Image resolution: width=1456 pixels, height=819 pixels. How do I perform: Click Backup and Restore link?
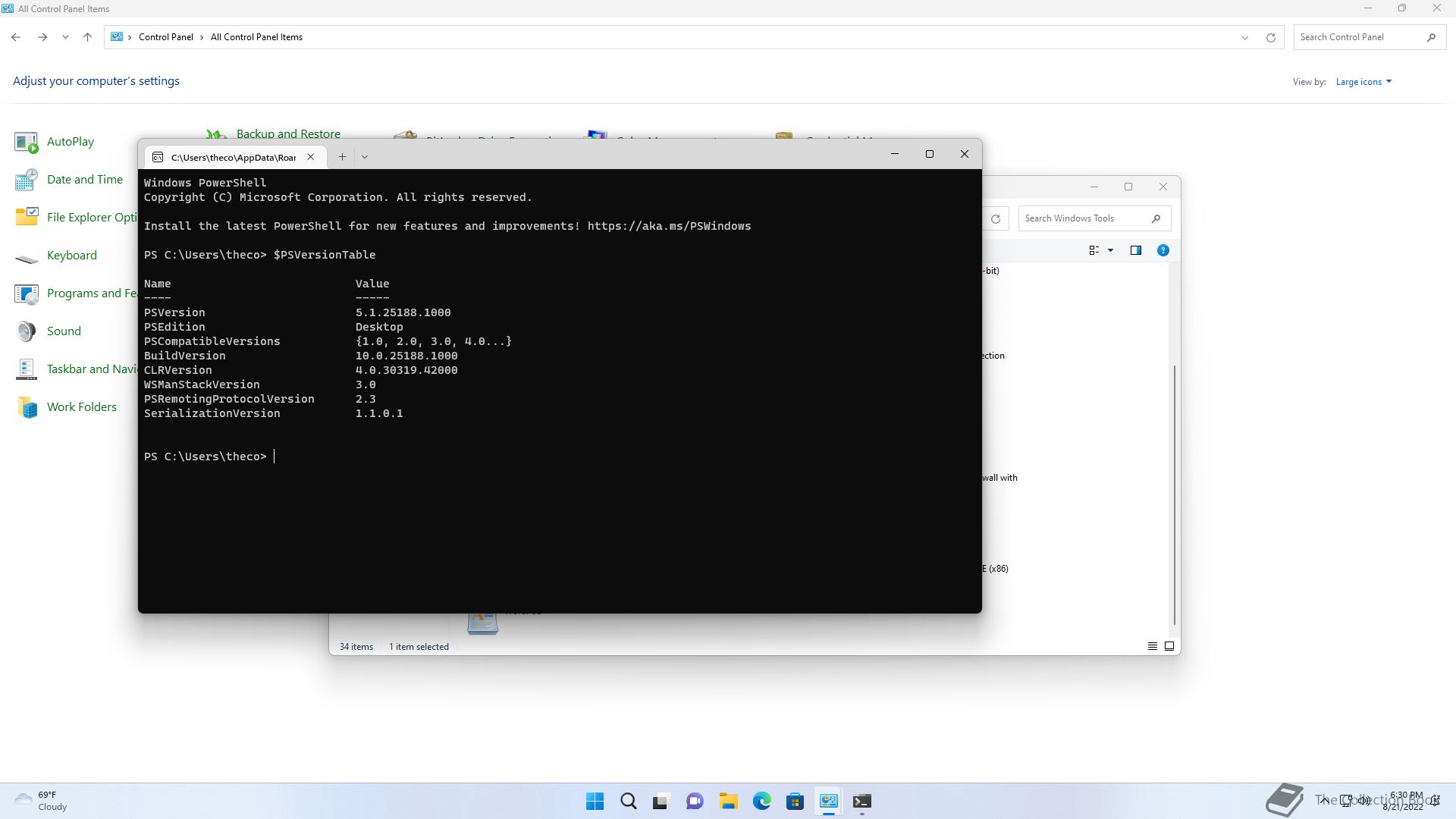coord(288,133)
